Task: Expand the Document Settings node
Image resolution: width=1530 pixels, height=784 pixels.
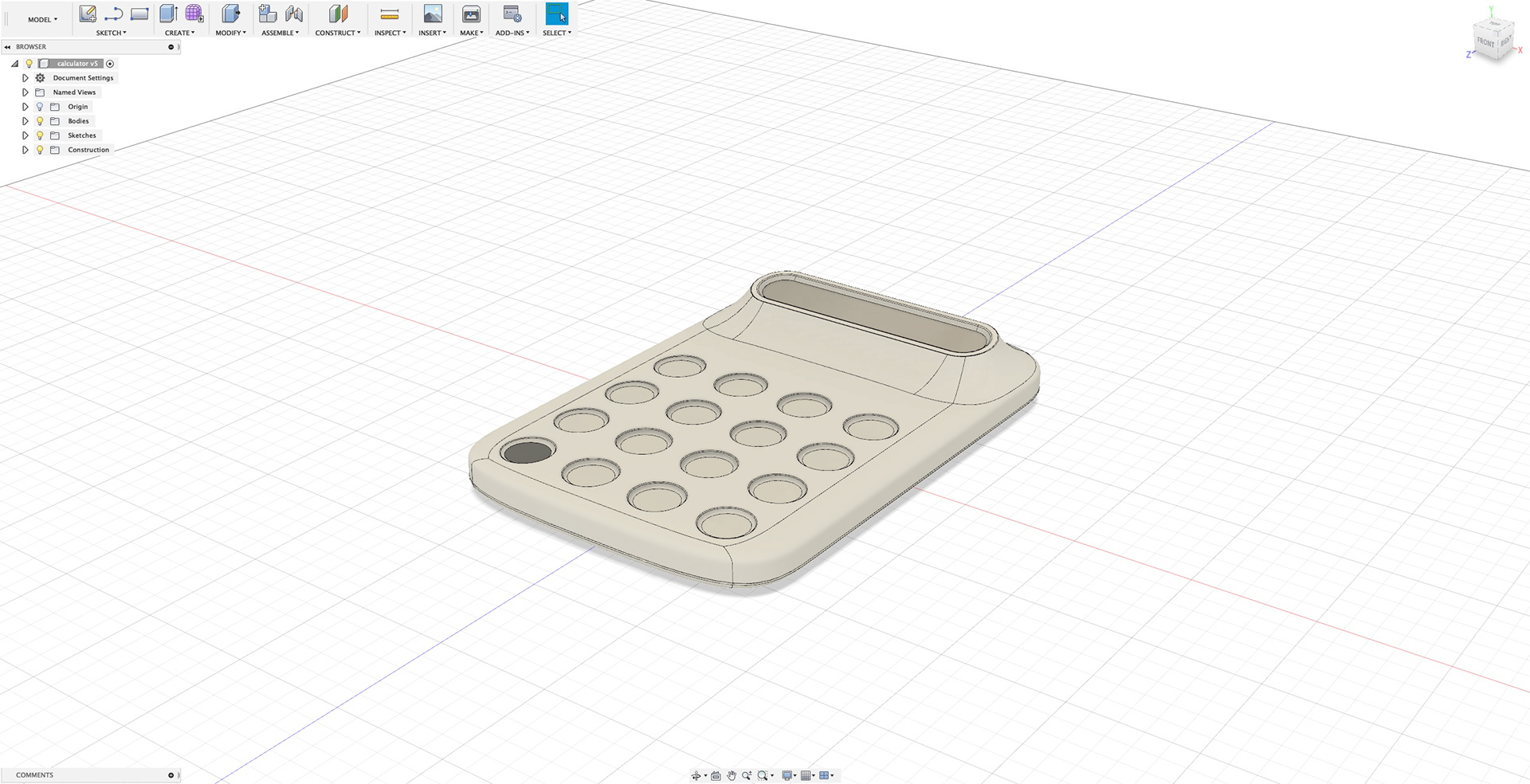Action: tap(25, 77)
